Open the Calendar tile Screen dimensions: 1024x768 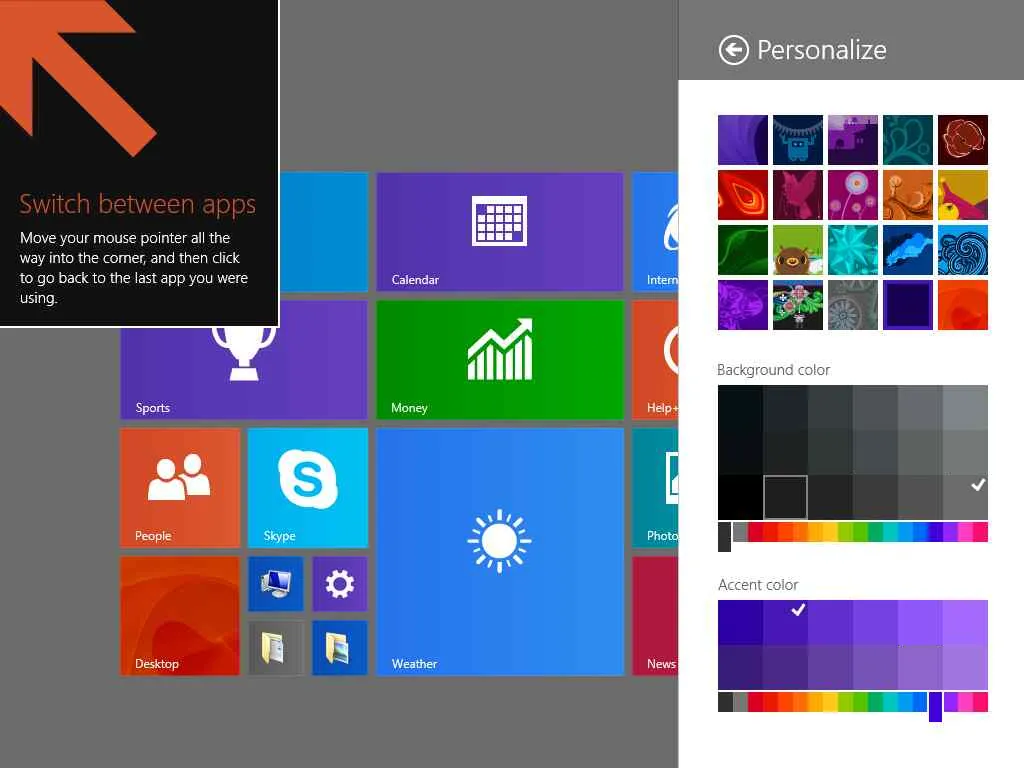point(500,231)
